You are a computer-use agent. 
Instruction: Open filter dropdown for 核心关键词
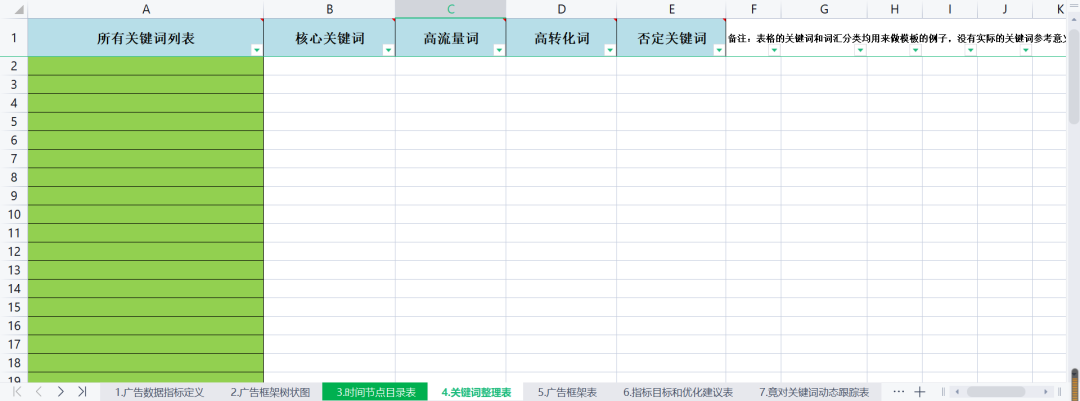coord(388,50)
